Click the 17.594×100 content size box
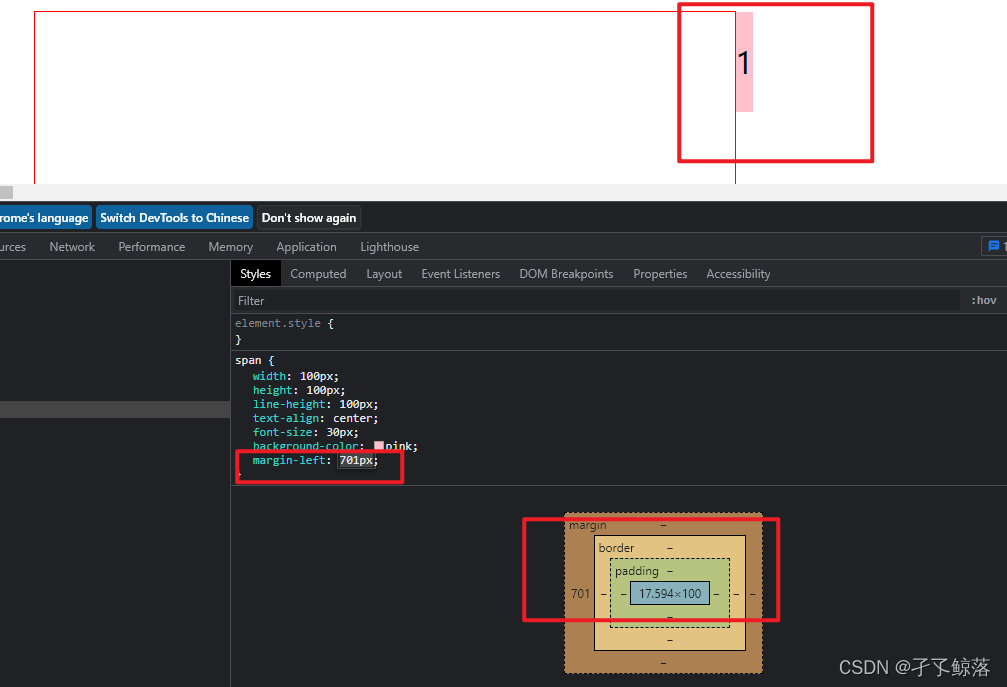This screenshot has height=687, width=1007. click(x=670, y=593)
